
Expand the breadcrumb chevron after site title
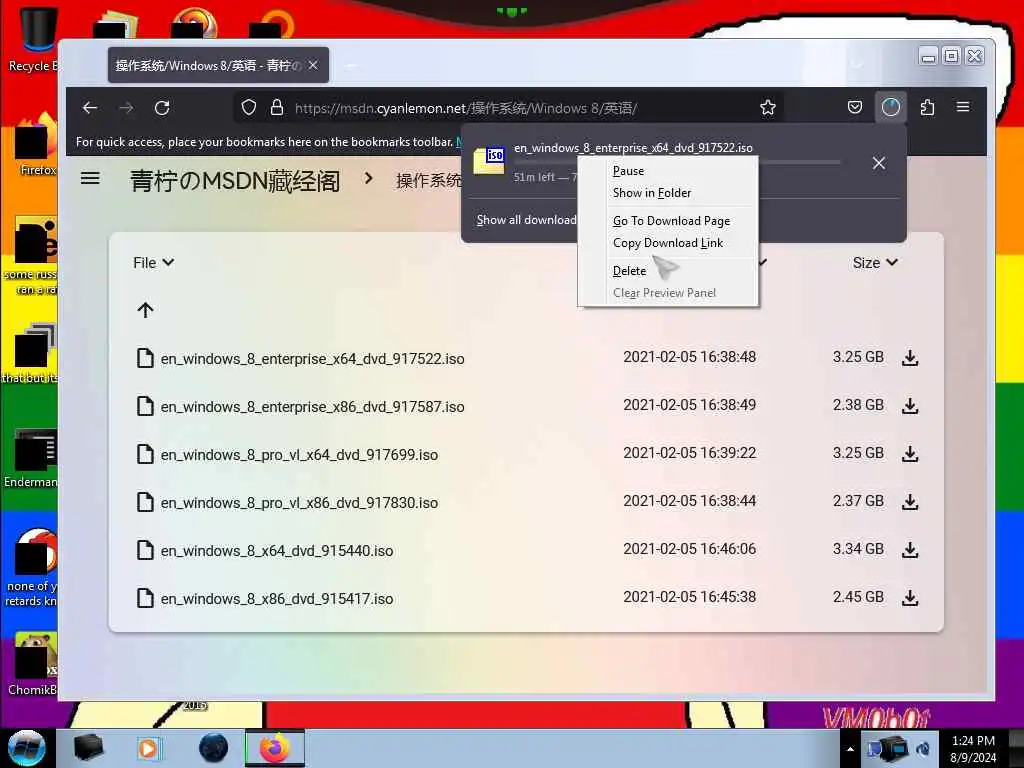click(368, 178)
